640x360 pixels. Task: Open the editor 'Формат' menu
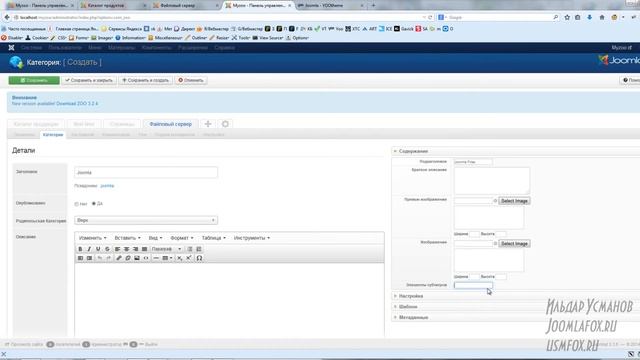tap(182, 238)
